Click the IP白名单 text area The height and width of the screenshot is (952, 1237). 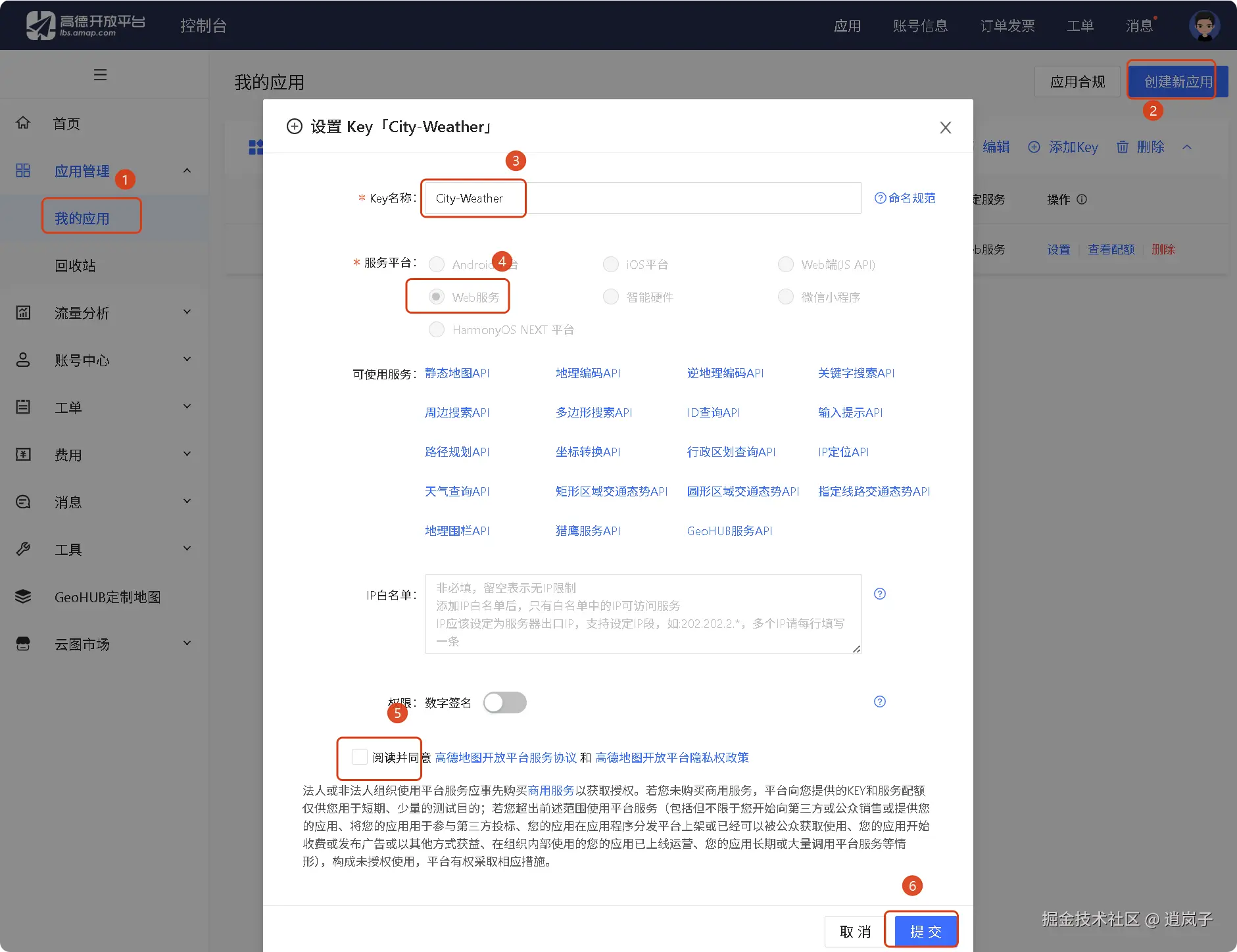click(643, 614)
